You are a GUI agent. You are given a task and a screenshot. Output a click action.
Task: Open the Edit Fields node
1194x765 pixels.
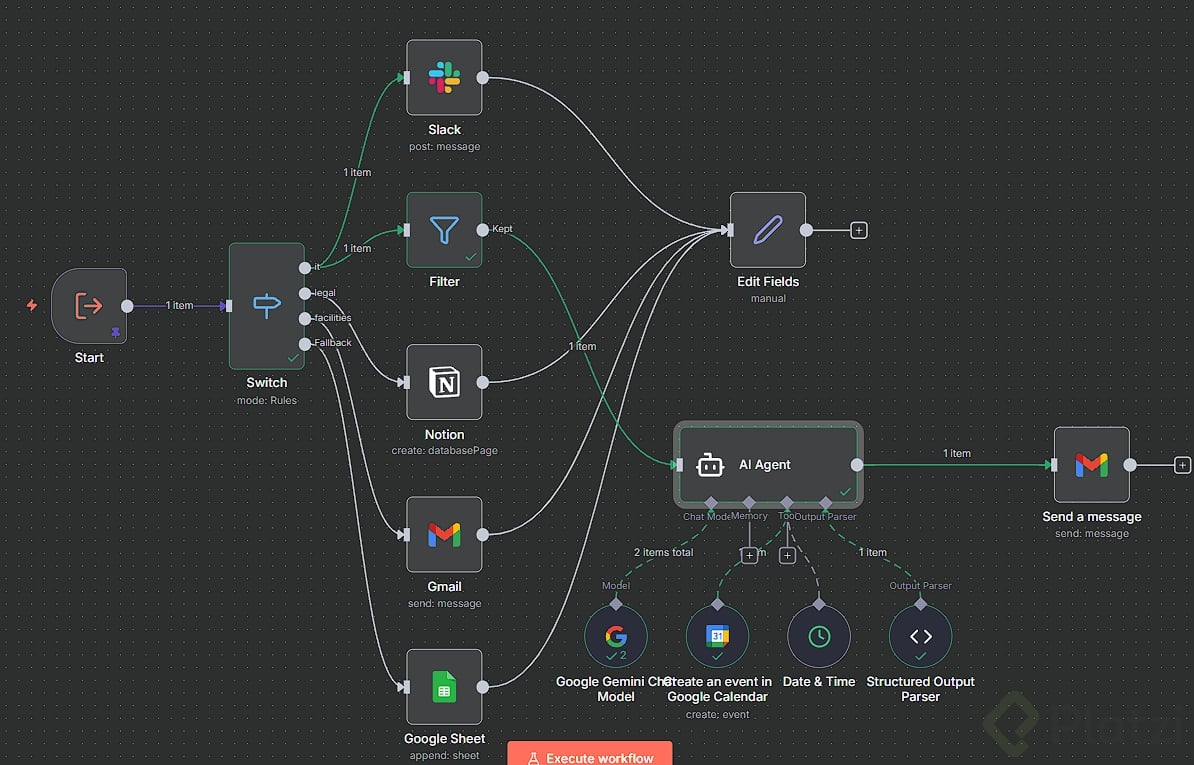coord(768,230)
